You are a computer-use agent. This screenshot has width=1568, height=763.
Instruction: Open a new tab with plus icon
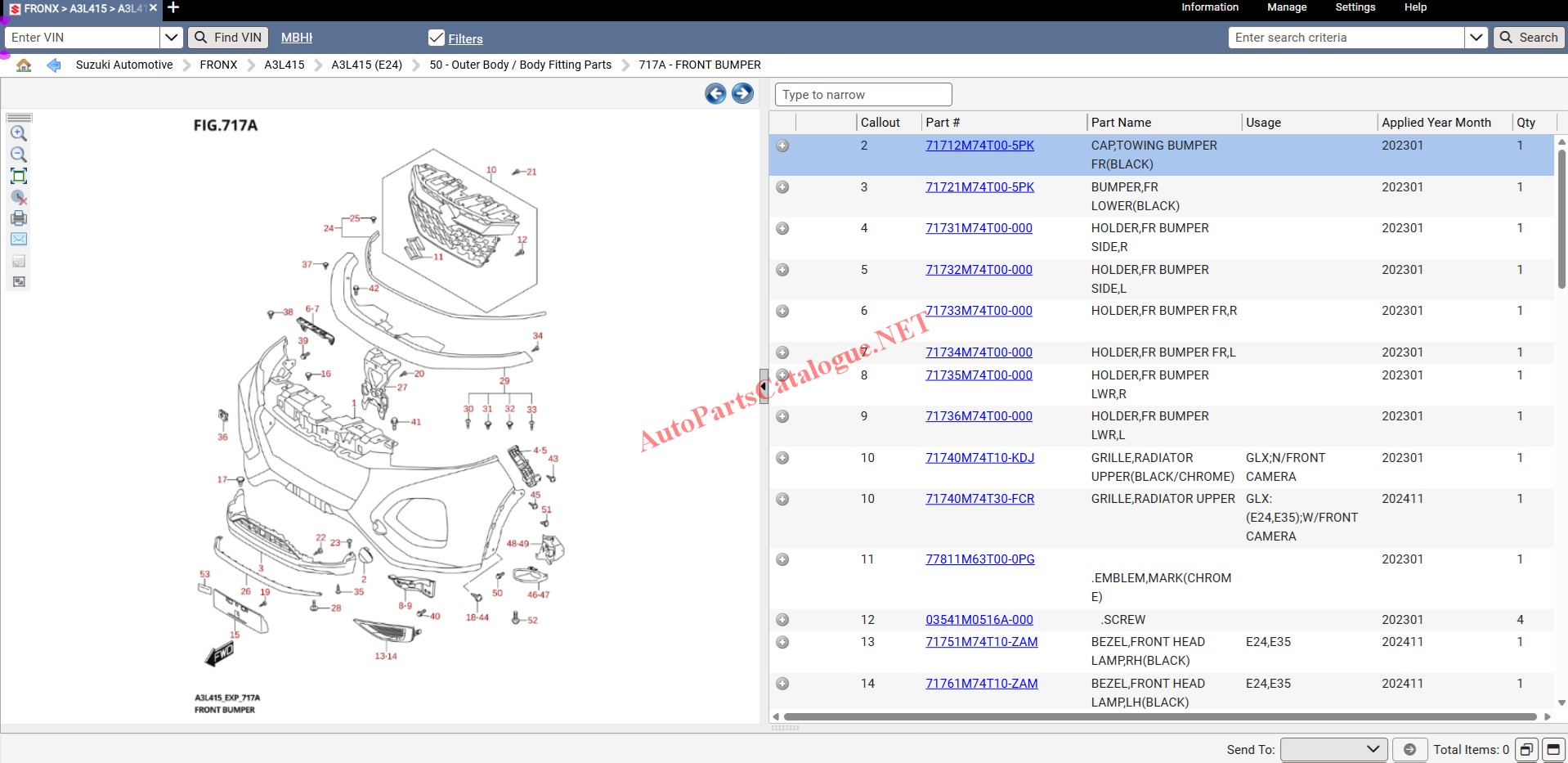[172, 8]
